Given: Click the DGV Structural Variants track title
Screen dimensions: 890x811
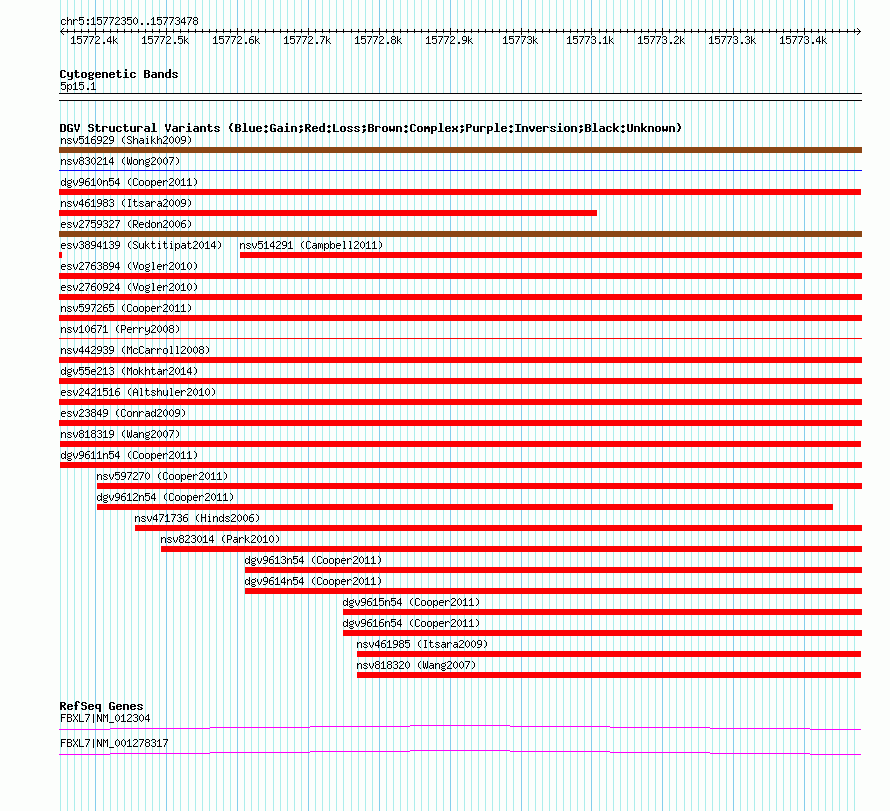Looking at the screenshot, I should coord(371,128).
